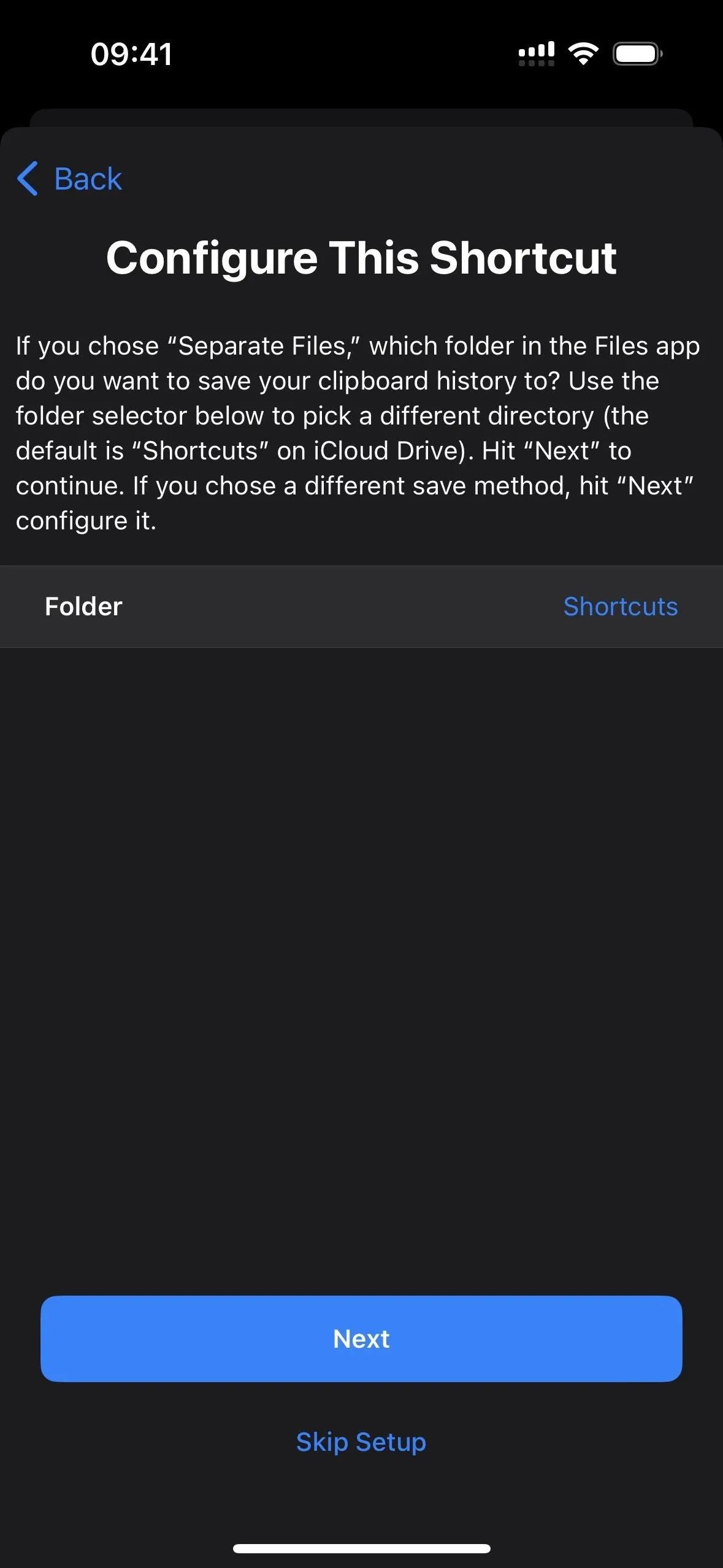This screenshot has height=1568, width=723.
Task: Tap the 09:41 clock in status bar
Action: [x=131, y=54]
